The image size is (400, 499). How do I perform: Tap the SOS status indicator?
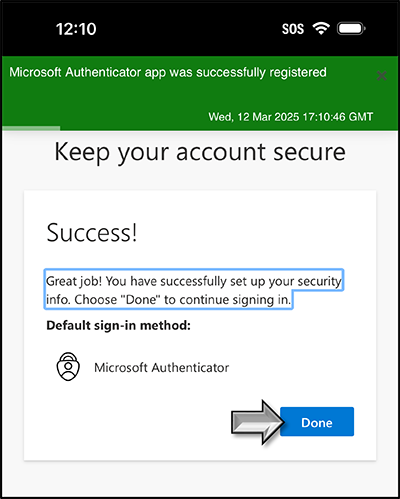click(x=293, y=29)
